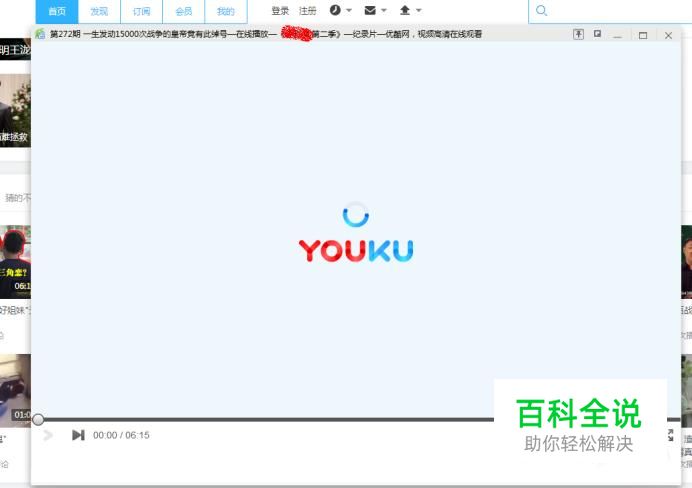Screen dimensions: 692x488
Task: Expand the dropdown arrow beside the envelope icon
Action: pyautogui.click(x=384, y=10)
